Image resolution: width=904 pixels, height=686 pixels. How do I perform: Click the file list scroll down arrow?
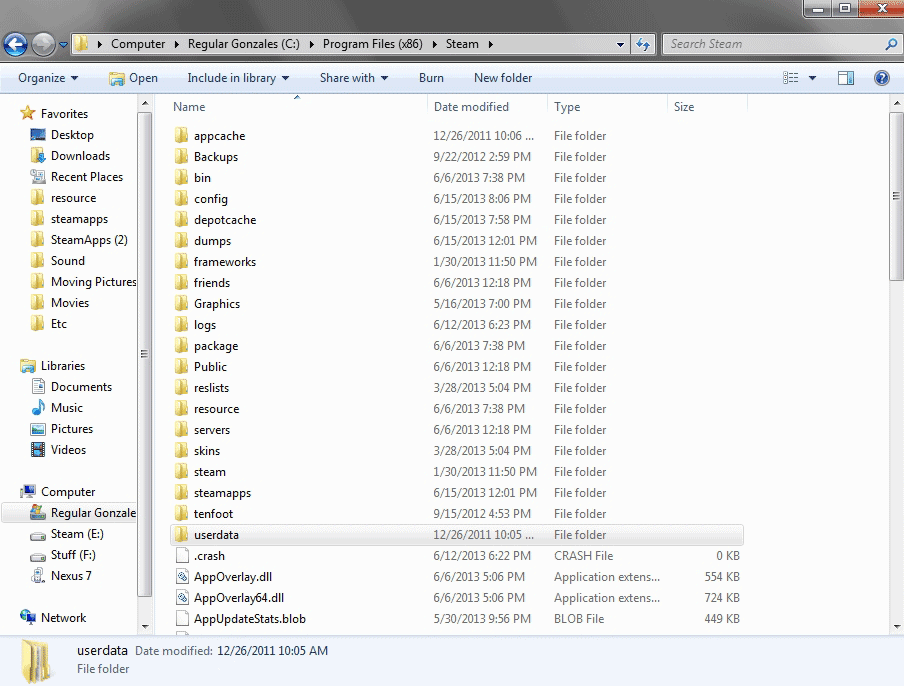896,626
